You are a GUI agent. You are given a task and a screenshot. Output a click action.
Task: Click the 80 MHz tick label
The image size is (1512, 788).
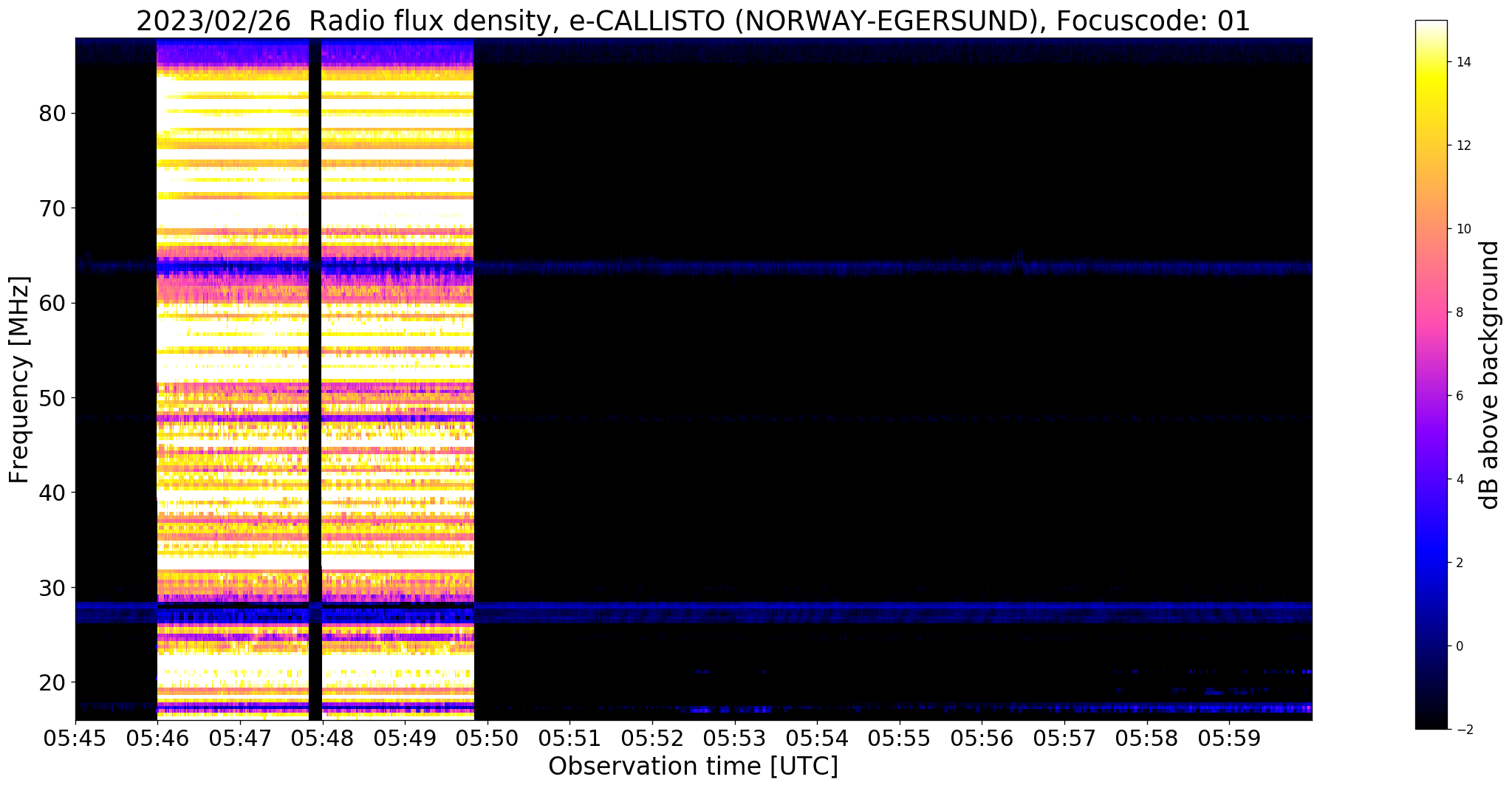pyautogui.click(x=52, y=114)
